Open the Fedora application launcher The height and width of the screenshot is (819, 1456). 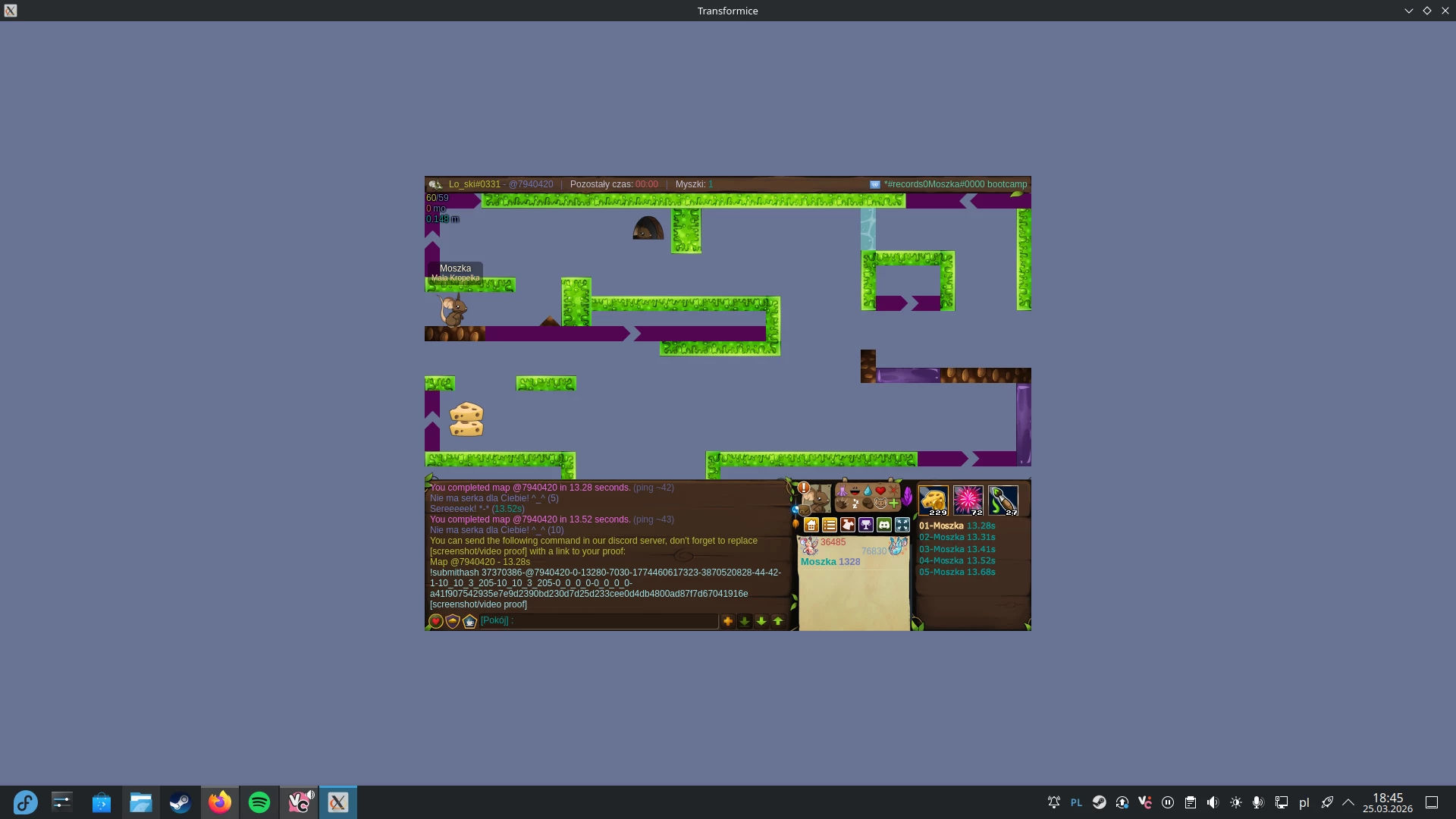click(x=25, y=802)
